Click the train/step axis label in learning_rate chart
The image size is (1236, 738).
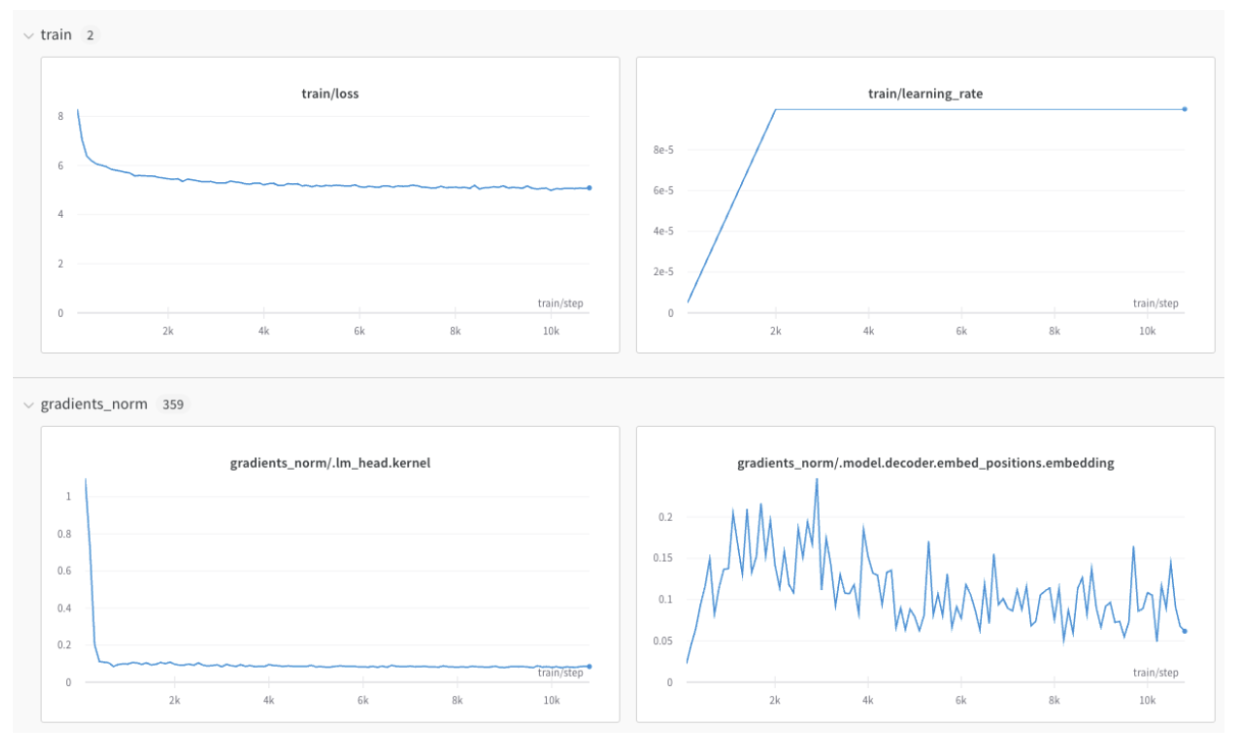[1155, 303]
